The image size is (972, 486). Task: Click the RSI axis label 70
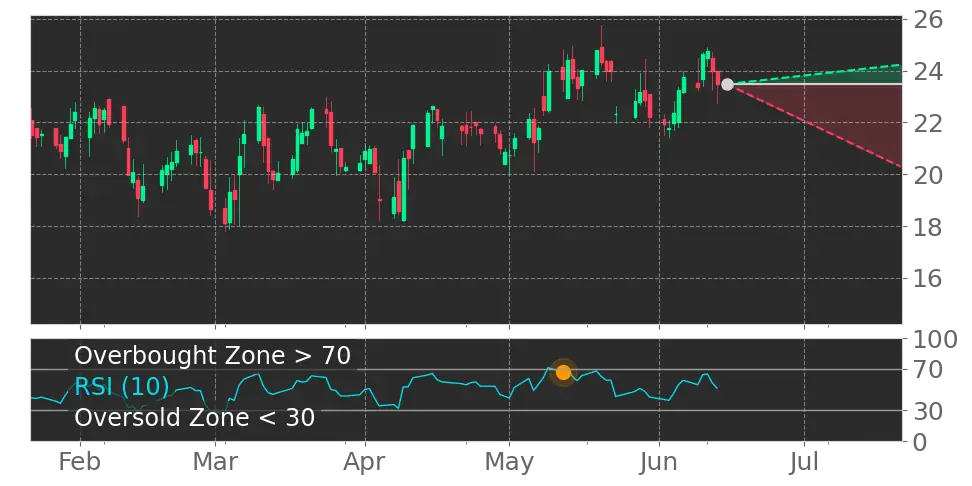pyautogui.click(x=927, y=370)
